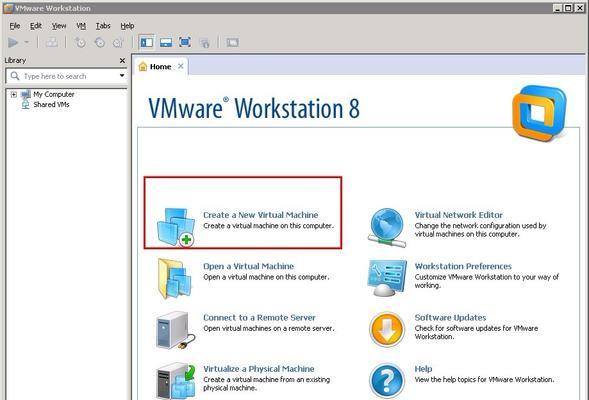This screenshot has width=589, height=400.
Task: Click the Send Ctrl+Alt+Del toolbar icon
Action: pos(52,42)
